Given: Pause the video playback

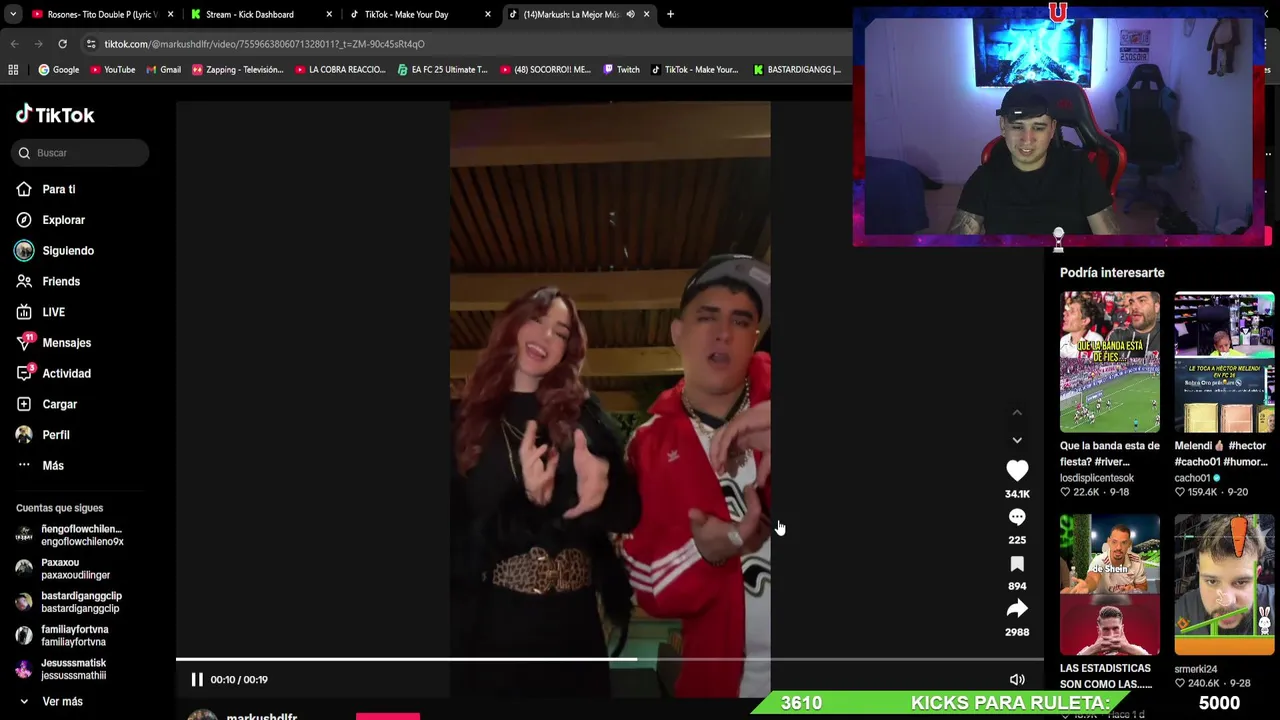Looking at the screenshot, I should click(197, 680).
